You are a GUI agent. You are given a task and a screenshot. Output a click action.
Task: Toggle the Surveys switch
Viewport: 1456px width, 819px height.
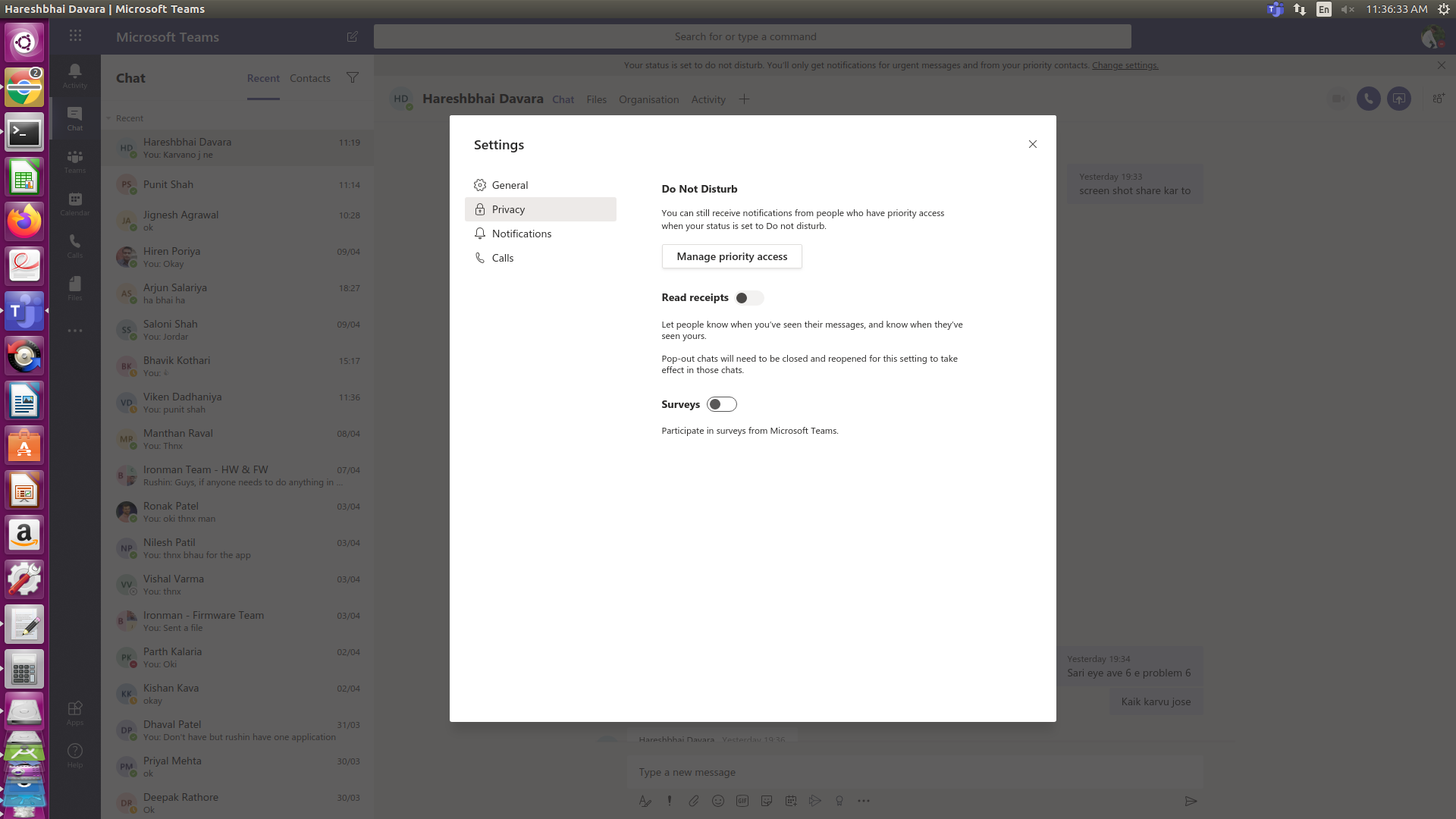click(x=722, y=404)
